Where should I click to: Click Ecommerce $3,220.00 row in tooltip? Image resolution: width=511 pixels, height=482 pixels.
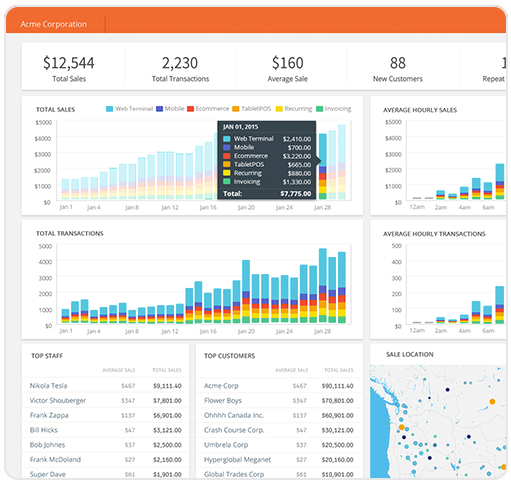tap(267, 156)
